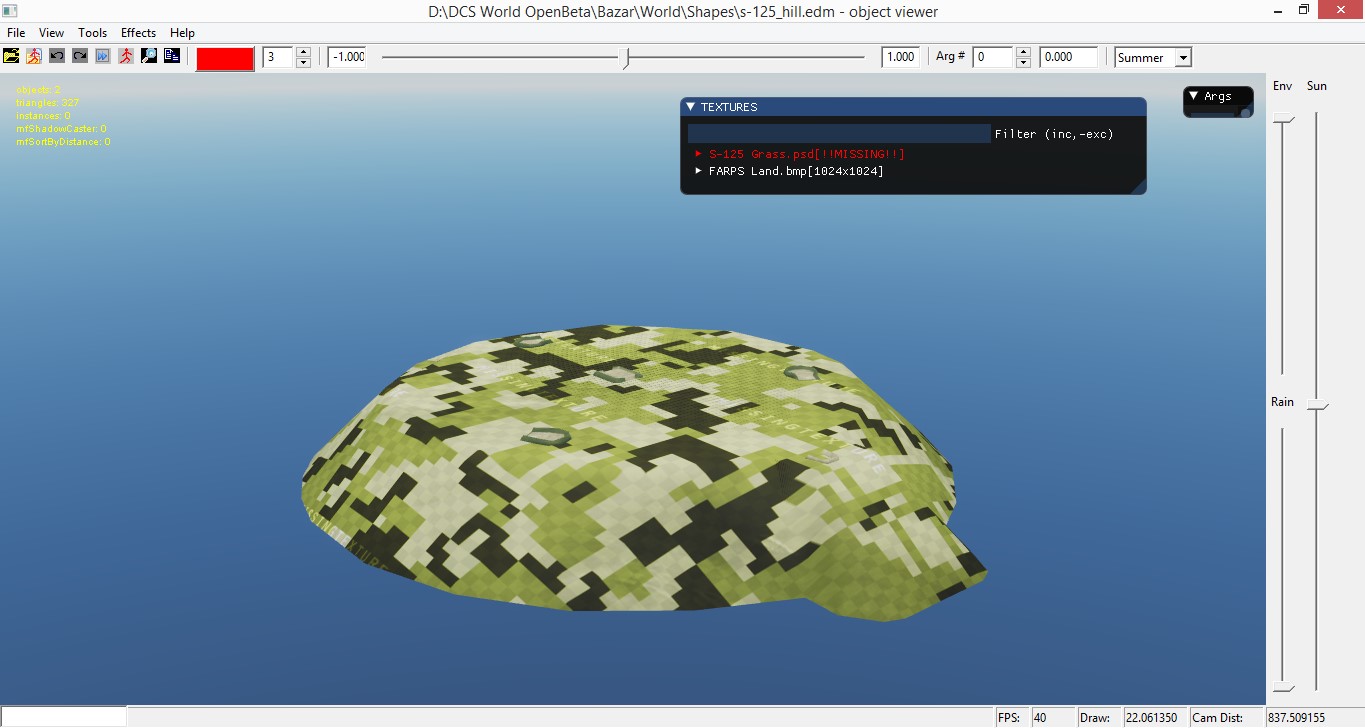Screen dimensions: 1365x728
Task: Click the red running figure icon
Action: pyautogui.click(x=126, y=56)
